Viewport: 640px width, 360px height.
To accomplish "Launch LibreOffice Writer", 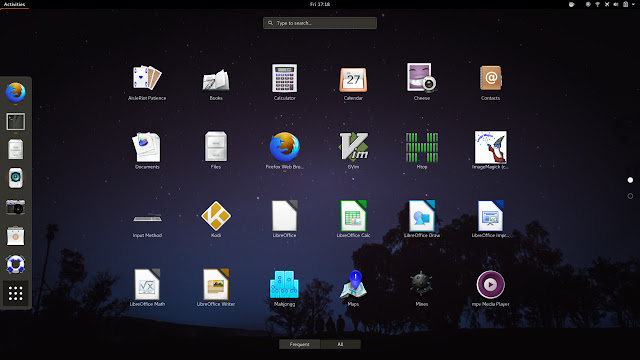I will point(216,287).
